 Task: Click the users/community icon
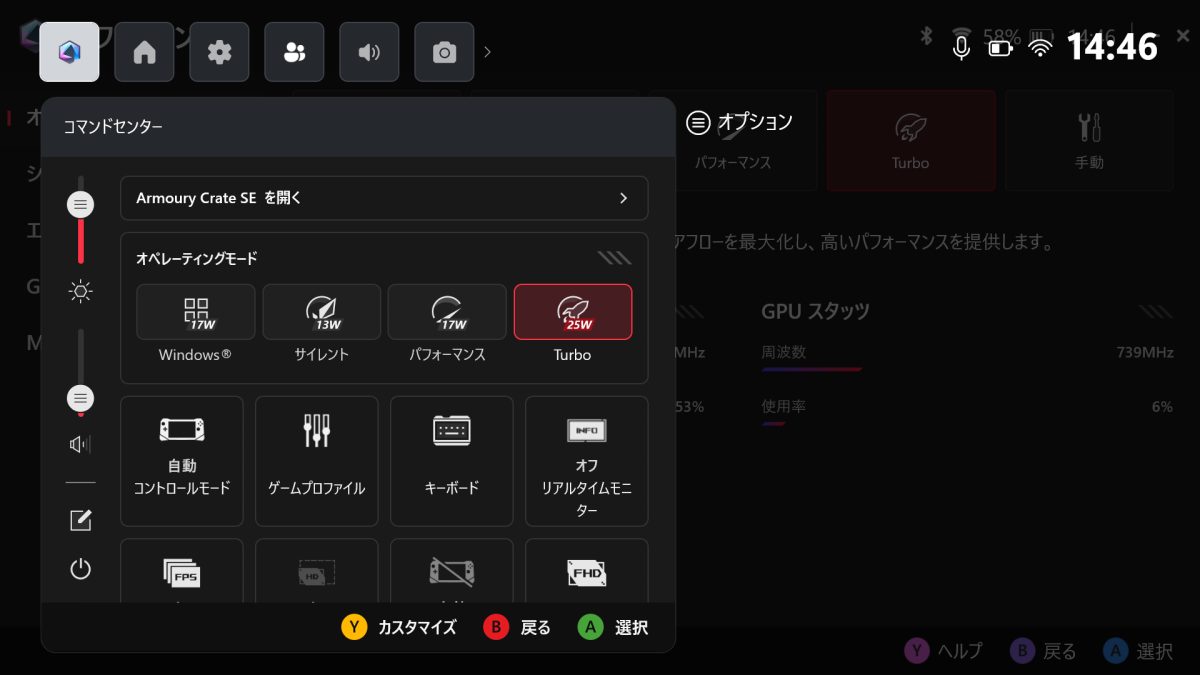click(x=294, y=52)
